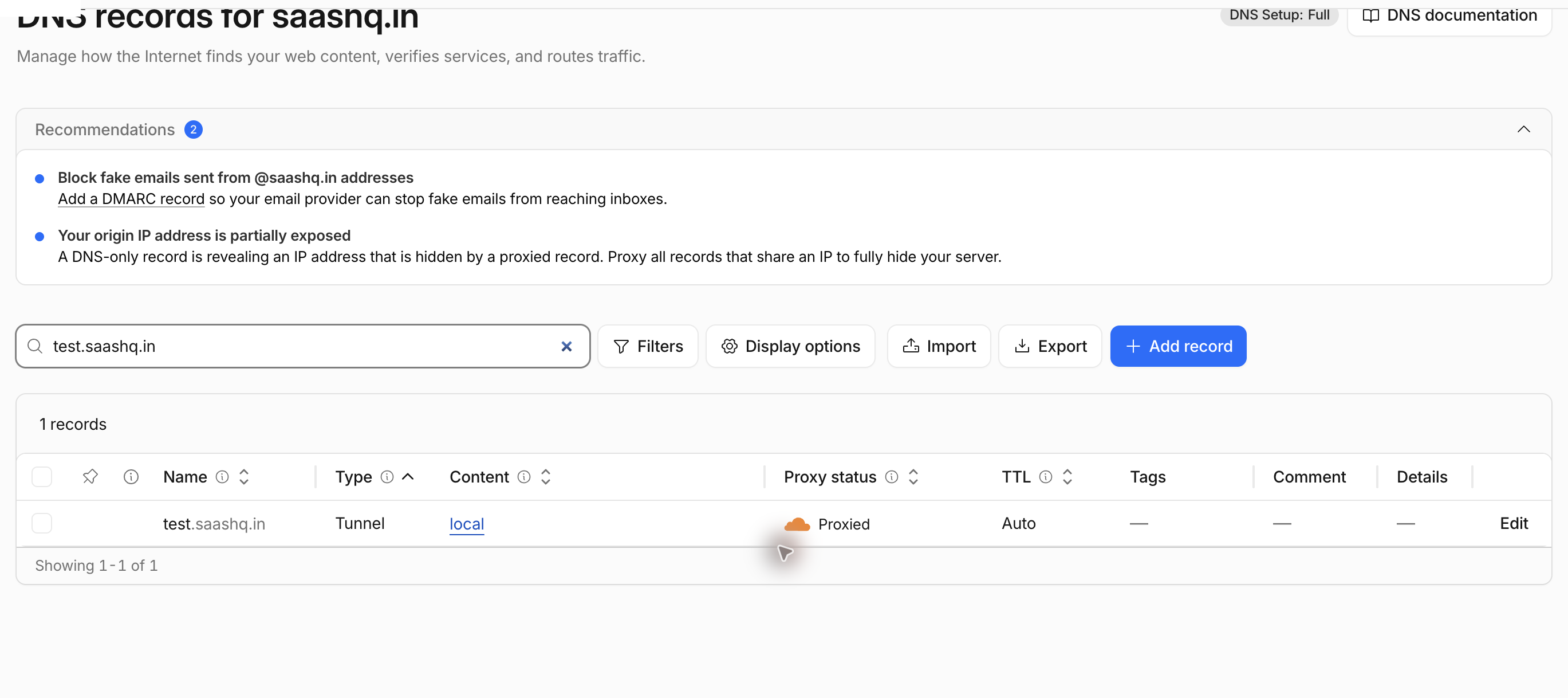Image resolution: width=1568 pixels, height=698 pixels.
Task: Click the Proxied status text
Action: 844,524
